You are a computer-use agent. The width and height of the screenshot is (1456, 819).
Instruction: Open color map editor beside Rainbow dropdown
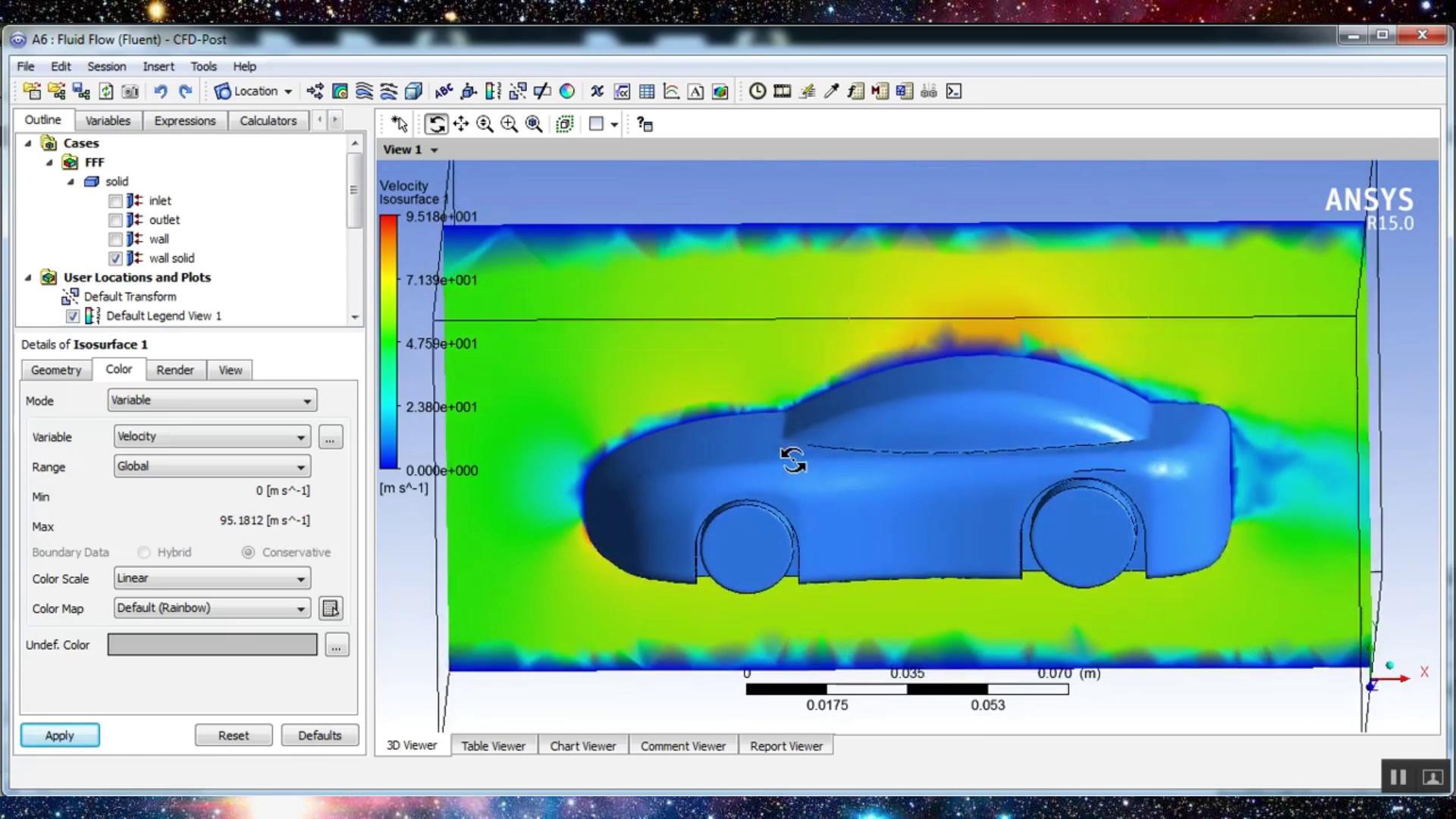tap(331, 608)
